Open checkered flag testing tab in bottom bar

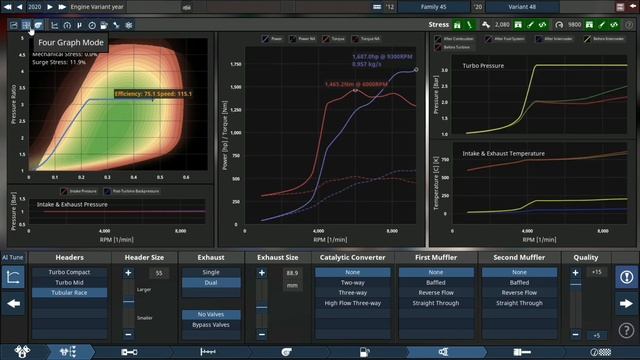601,352
